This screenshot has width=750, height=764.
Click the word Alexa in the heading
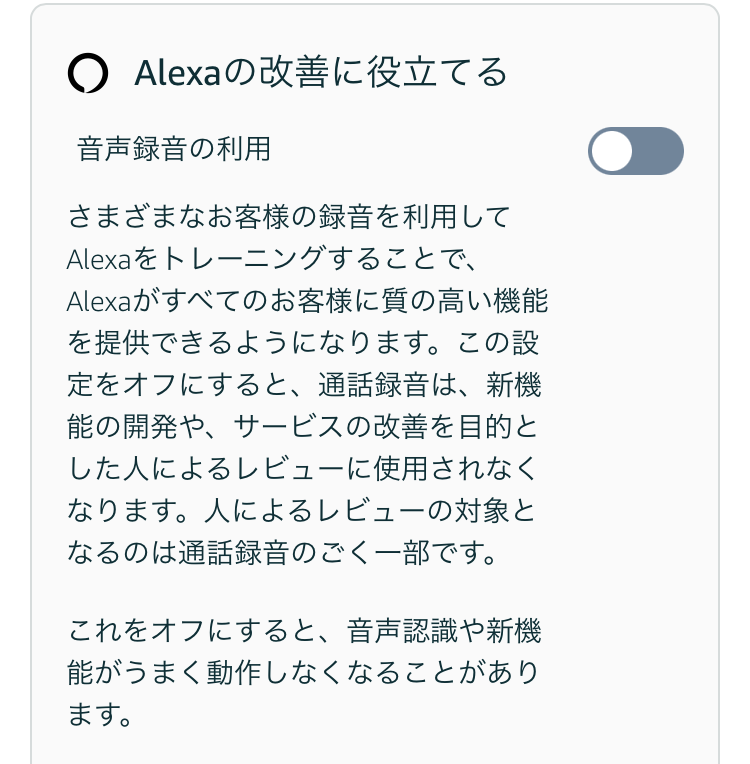pos(178,73)
